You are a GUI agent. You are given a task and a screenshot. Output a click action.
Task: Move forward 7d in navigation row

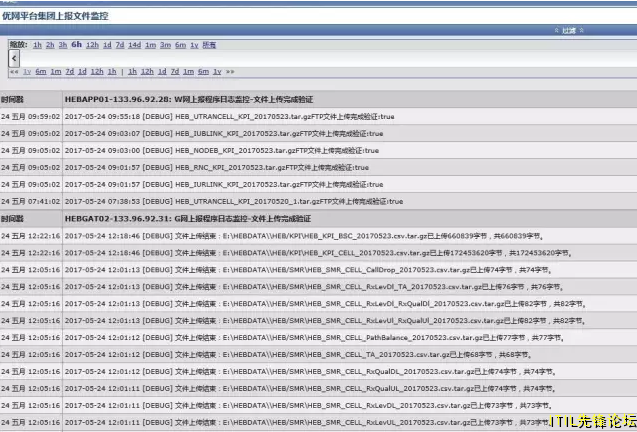point(175,72)
